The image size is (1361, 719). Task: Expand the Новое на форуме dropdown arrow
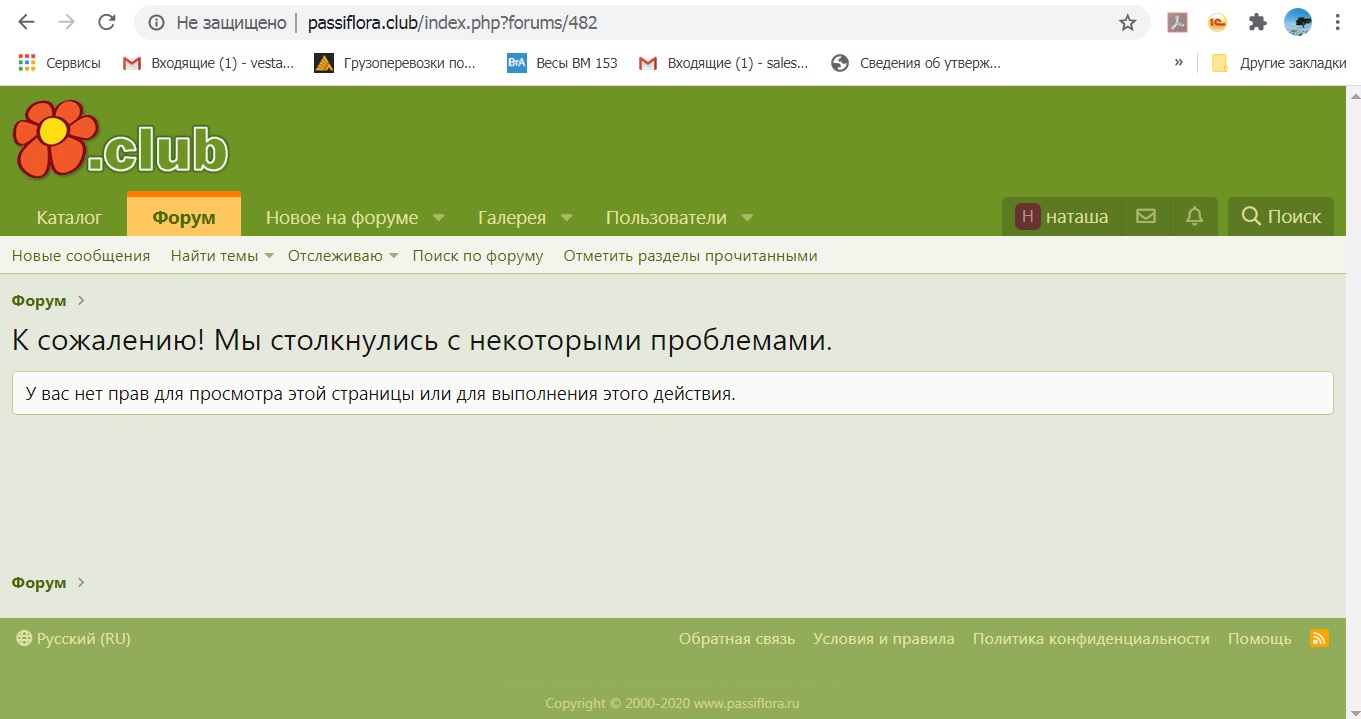pos(438,218)
